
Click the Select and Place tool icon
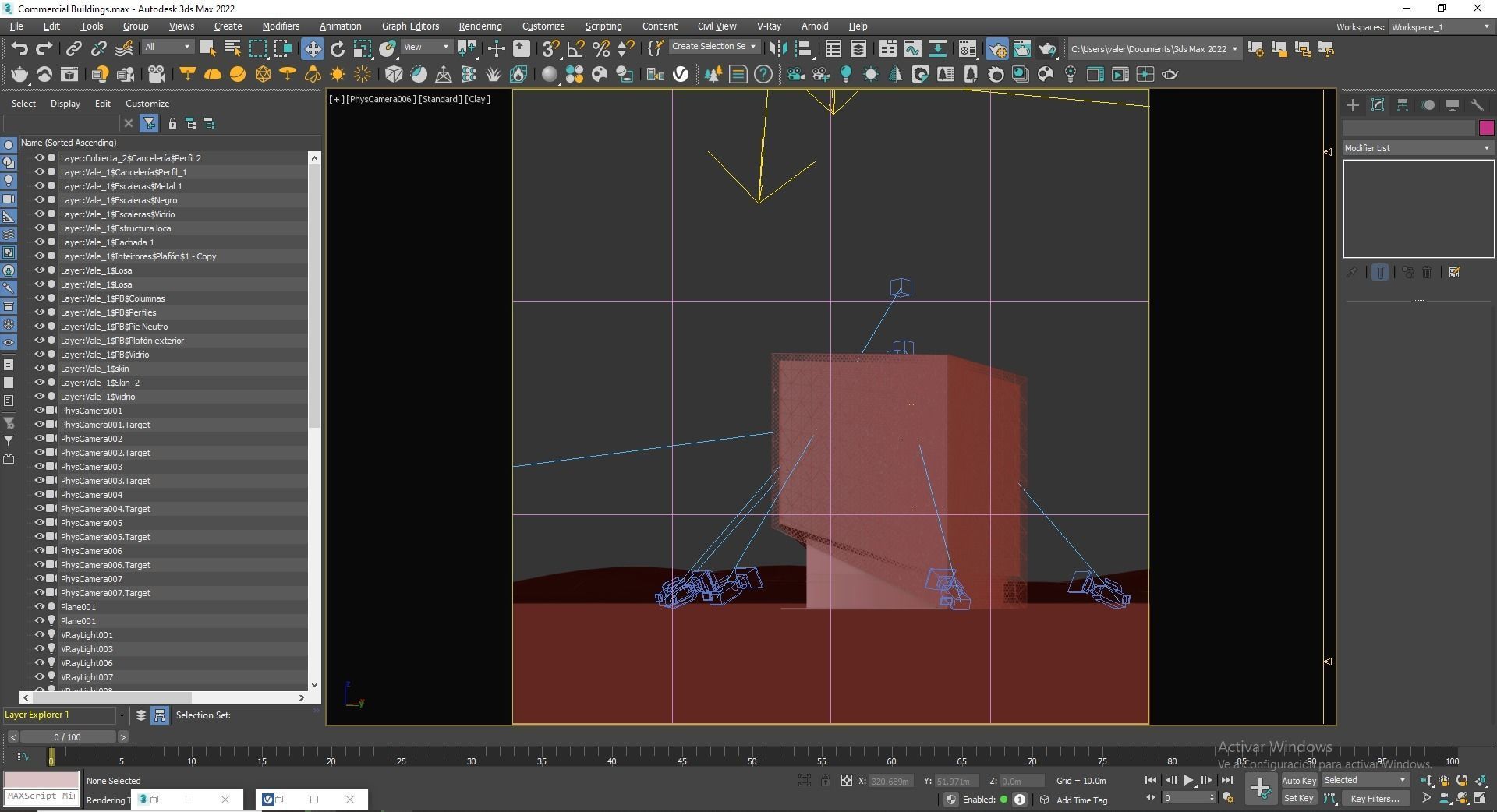pos(388,49)
